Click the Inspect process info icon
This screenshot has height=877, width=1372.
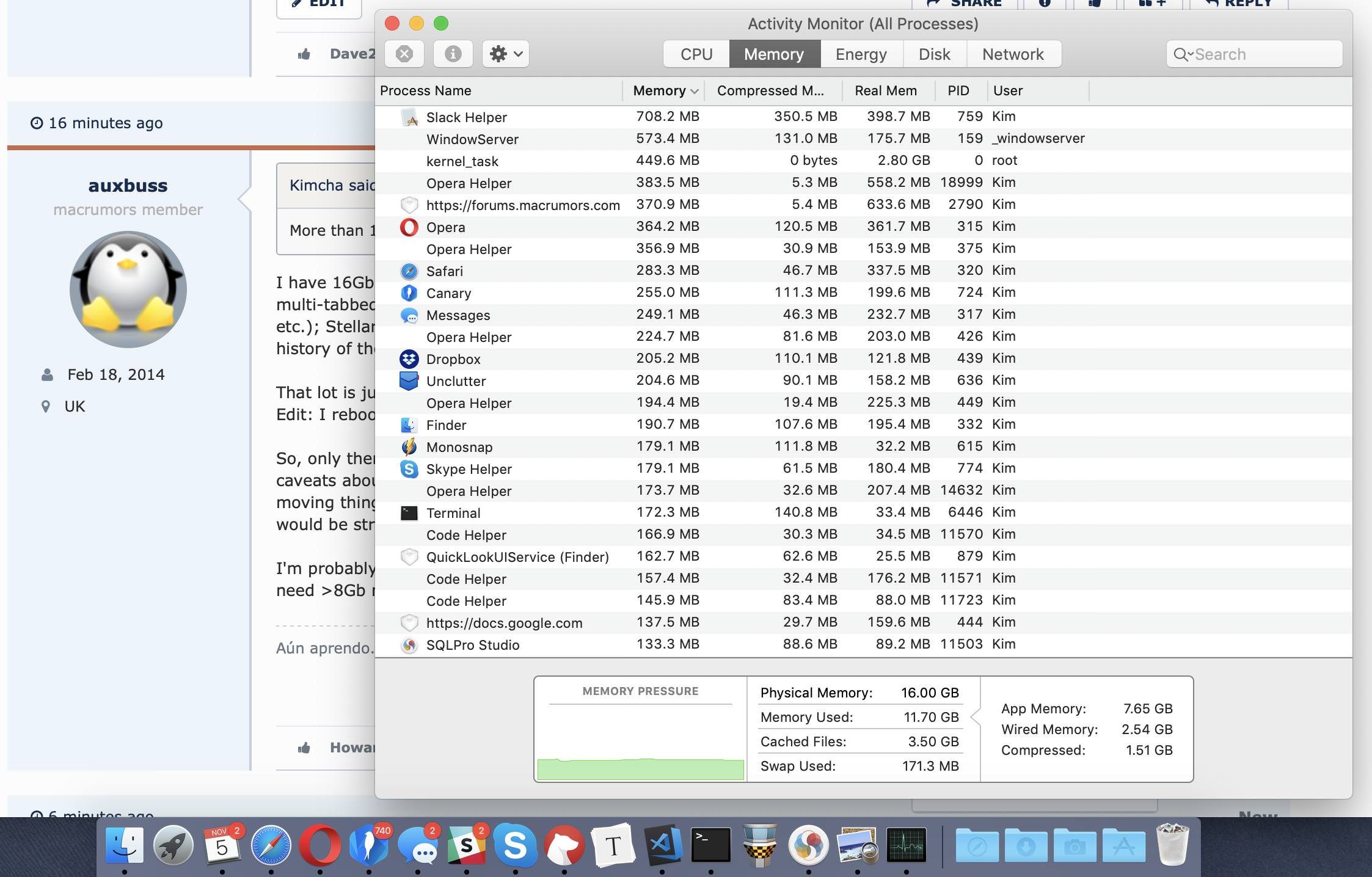point(453,54)
